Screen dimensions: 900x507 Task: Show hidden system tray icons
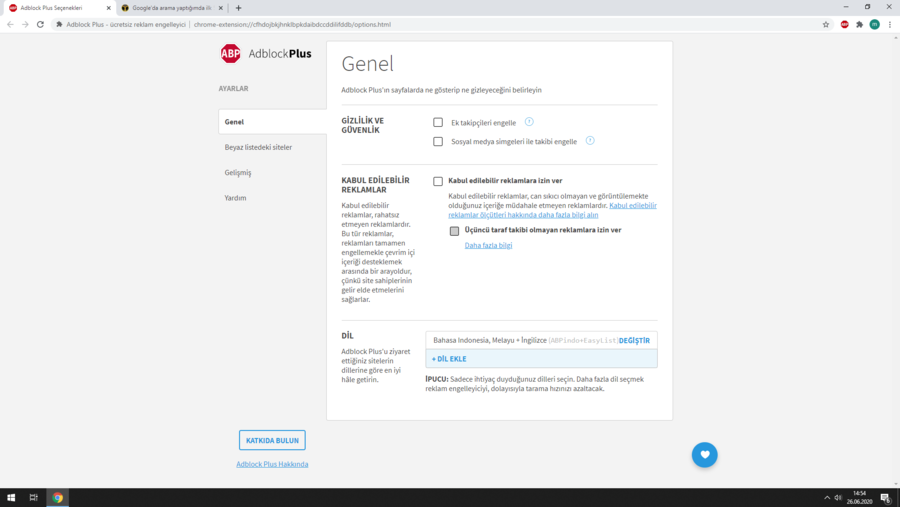pyautogui.click(x=827, y=498)
